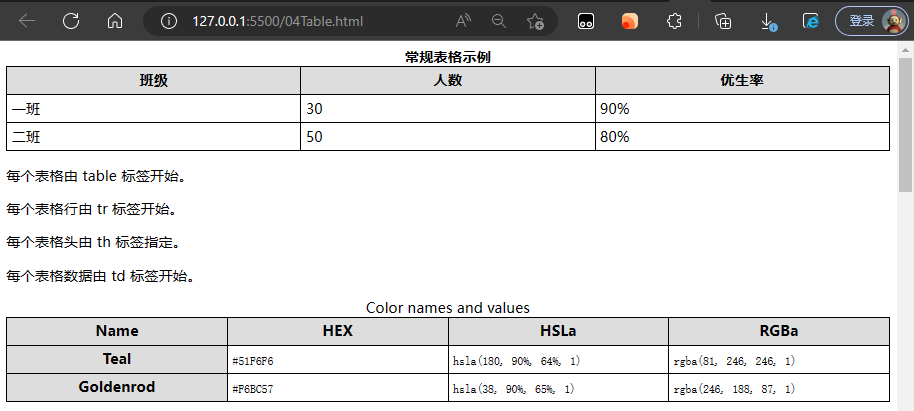The width and height of the screenshot is (914, 411).
Task: Click the cell showing 90%
Action: click(x=742, y=108)
